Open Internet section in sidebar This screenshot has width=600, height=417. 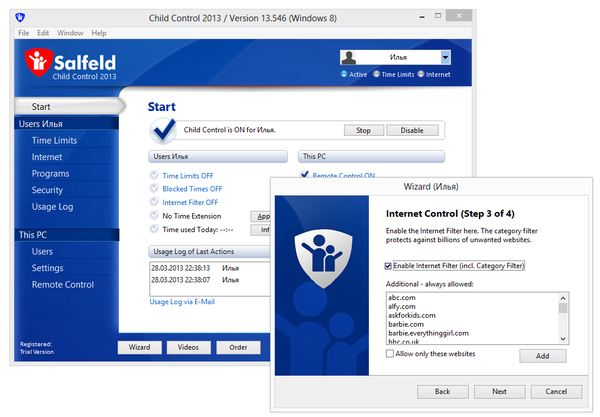click(47, 157)
